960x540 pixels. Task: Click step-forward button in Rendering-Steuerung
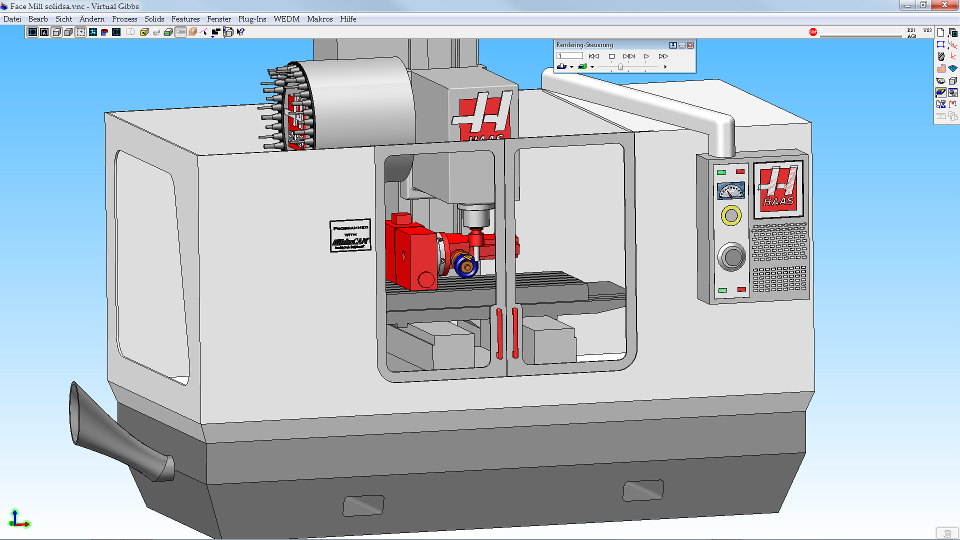click(x=629, y=56)
